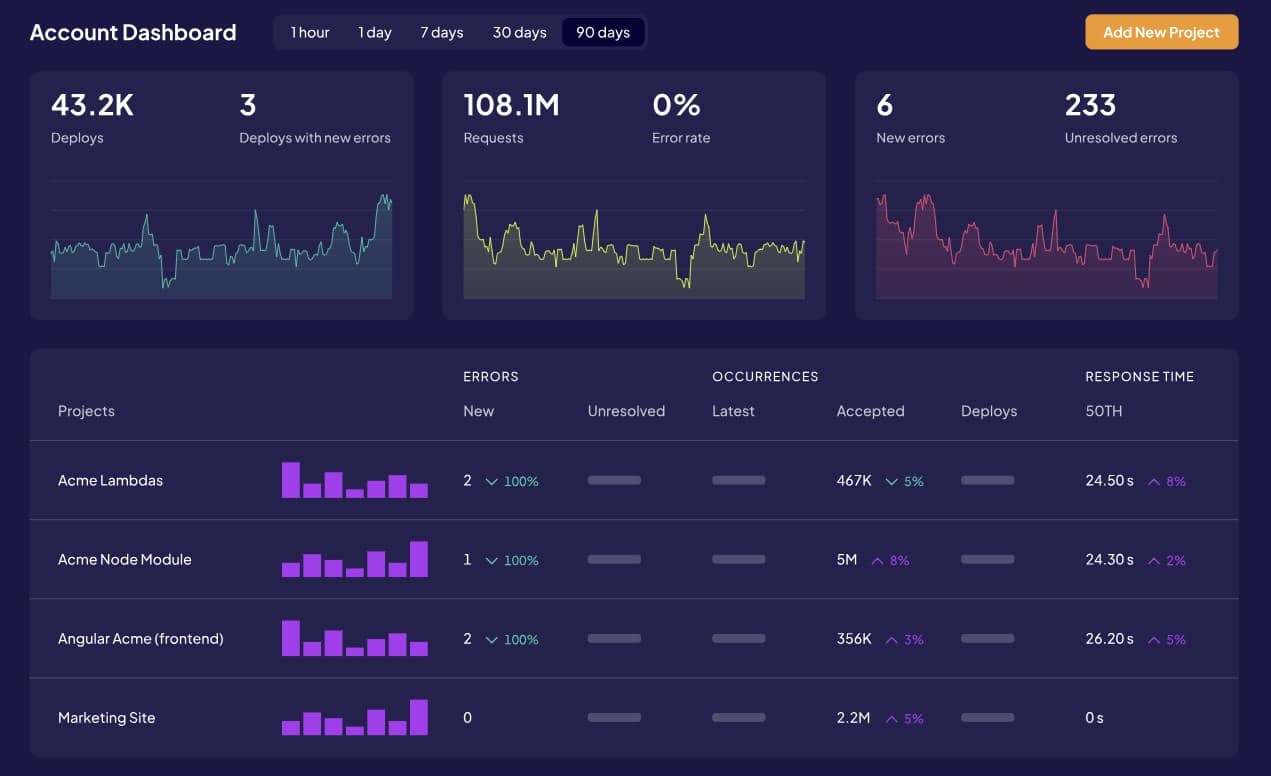Click the OCCURRENCES group header
Screen dimensions: 1271x776
765,377
